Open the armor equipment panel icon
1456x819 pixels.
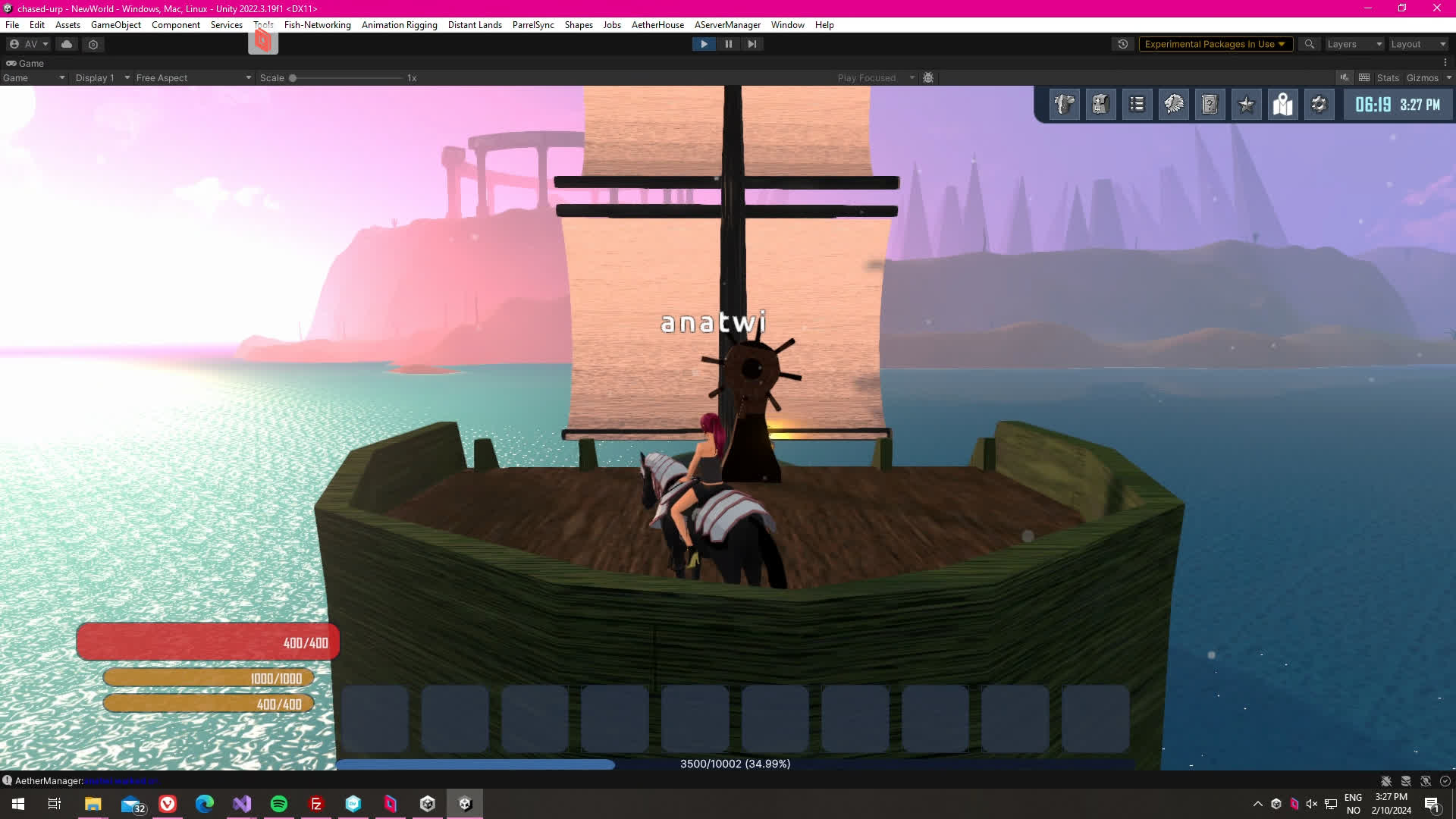click(1065, 105)
